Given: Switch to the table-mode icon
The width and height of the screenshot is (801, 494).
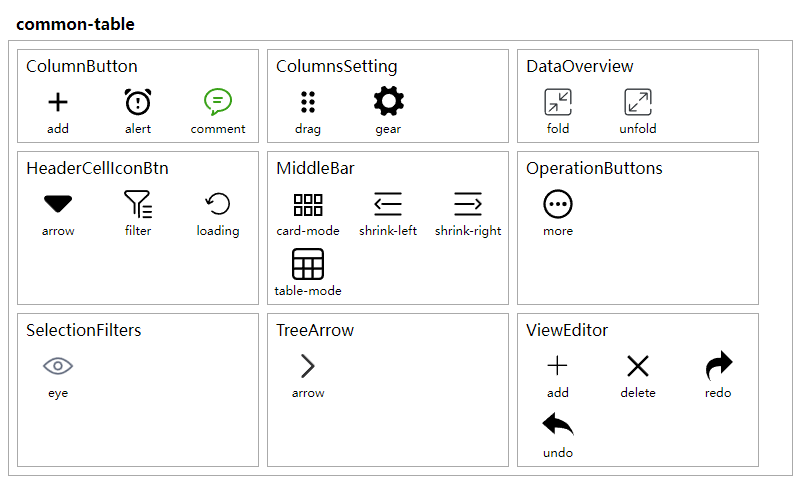Looking at the screenshot, I should point(308,264).
